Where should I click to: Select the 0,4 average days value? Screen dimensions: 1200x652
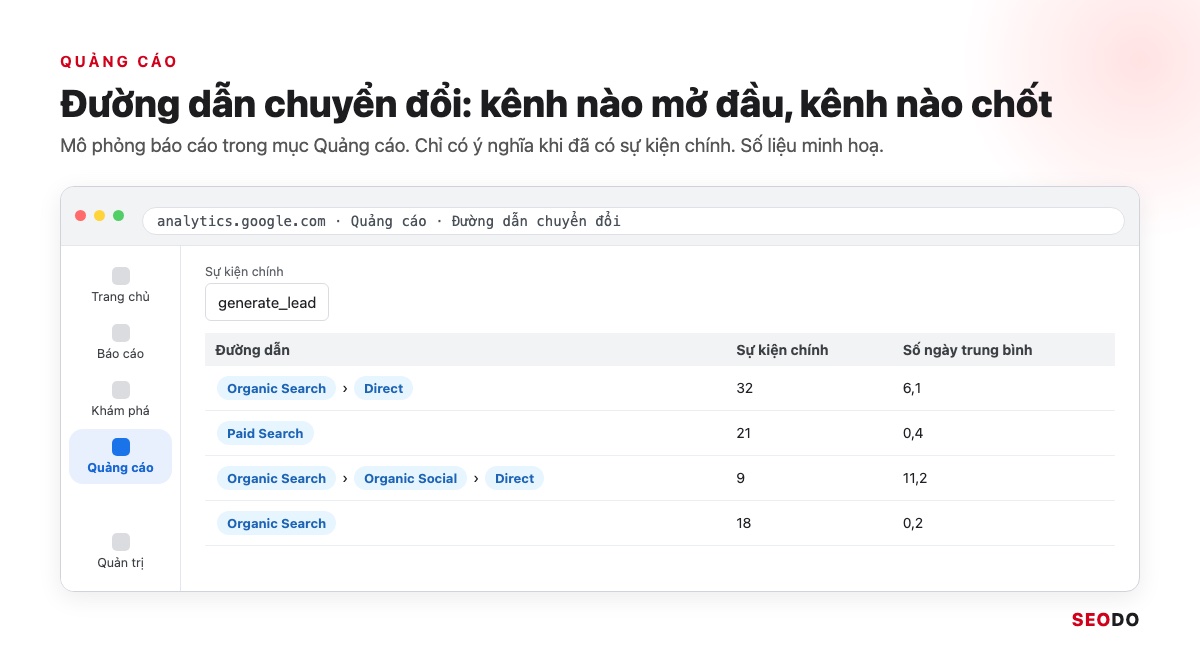click(912, 433)
